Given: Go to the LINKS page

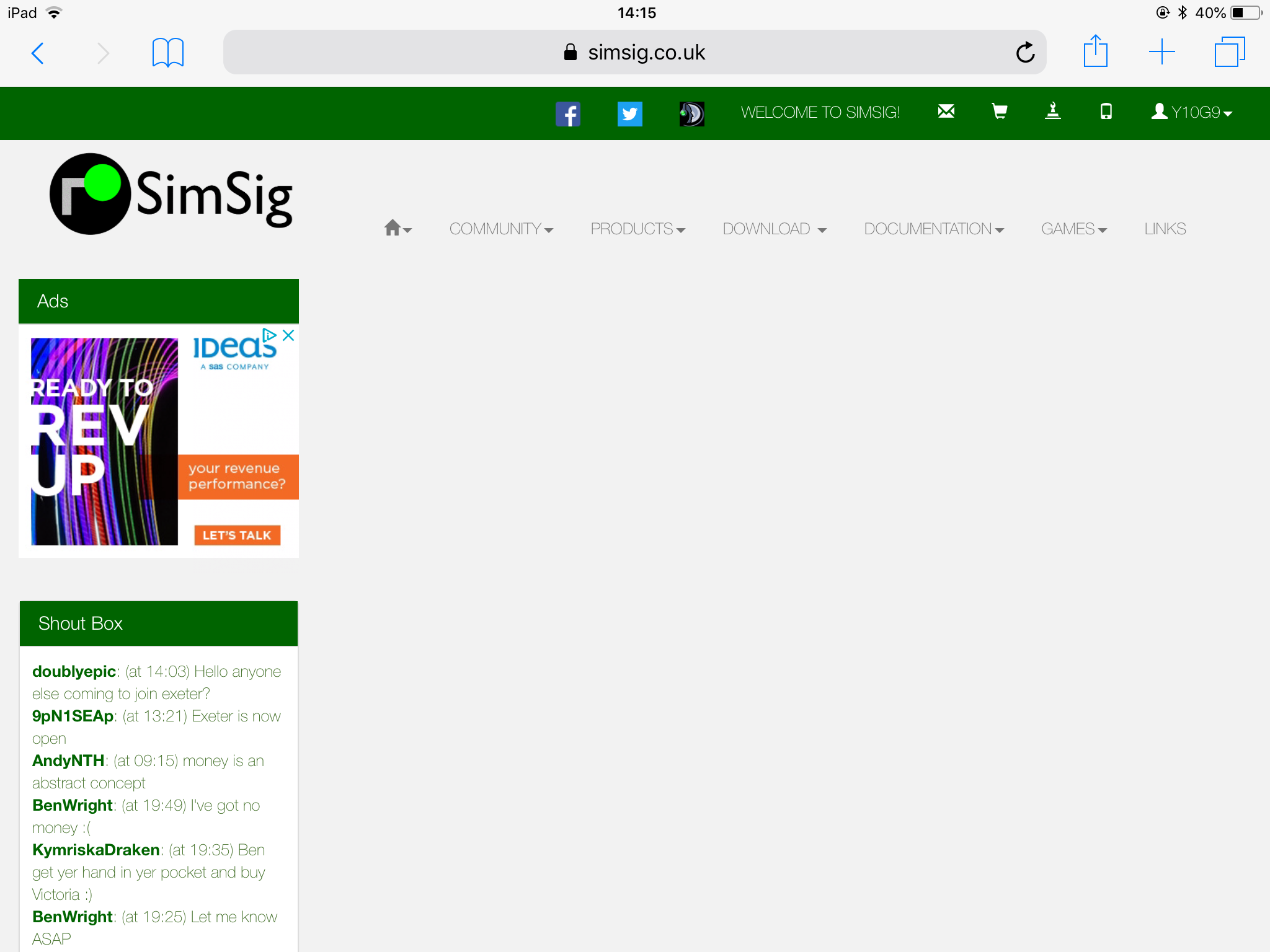Looking at the screenshot, I should tap(1165, 229).
